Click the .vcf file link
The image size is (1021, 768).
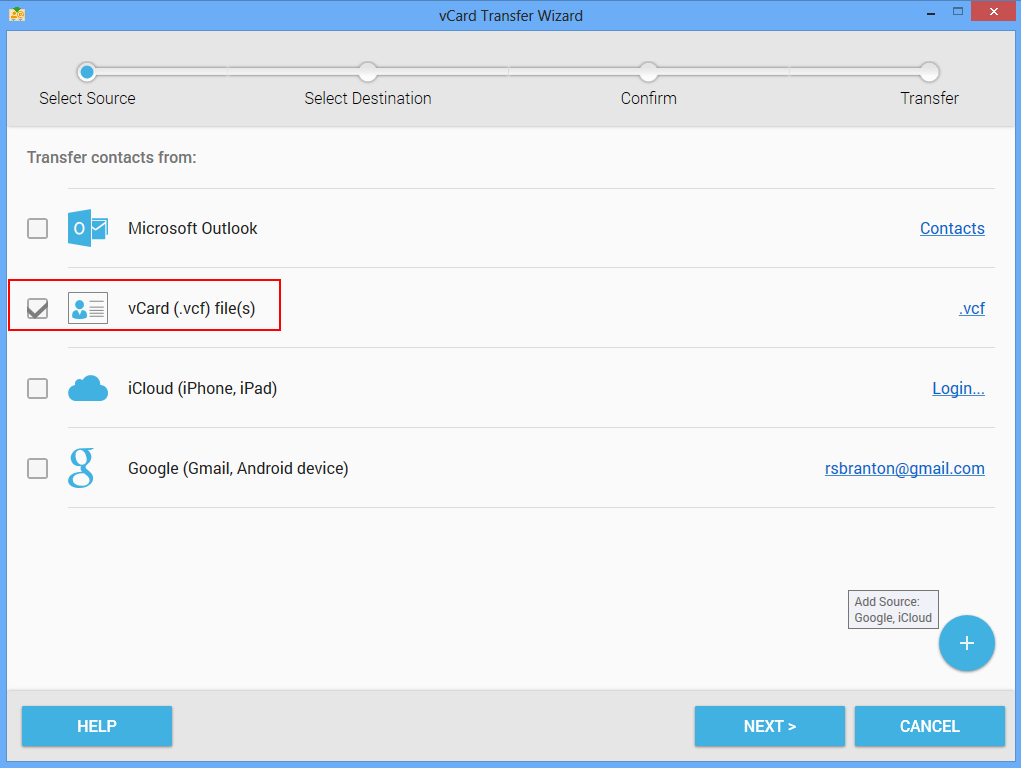[x=971, y=308]
